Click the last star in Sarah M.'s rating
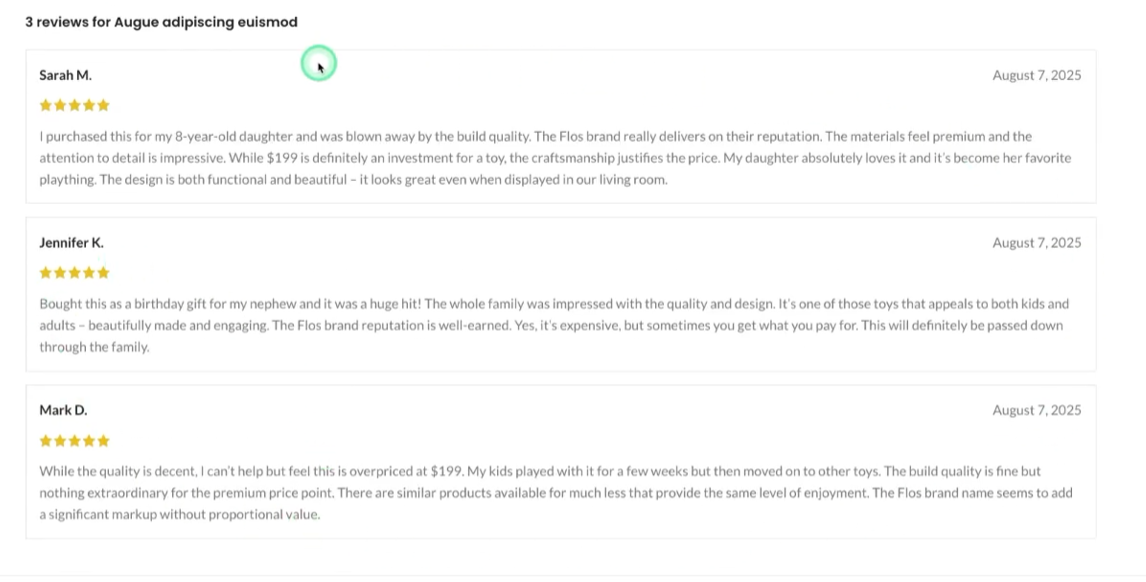This screenshot has width=1146, height=582. (x=104, y=105)
